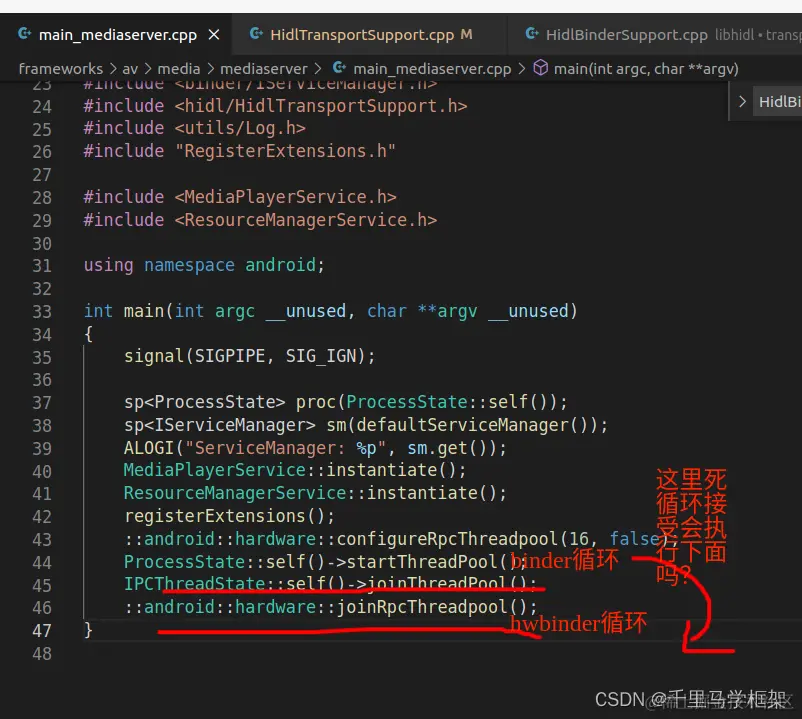Click '#include "RegisterExtensions.h"' line
The width and height of the screenshot is (802, 719).
pos(239,151)
